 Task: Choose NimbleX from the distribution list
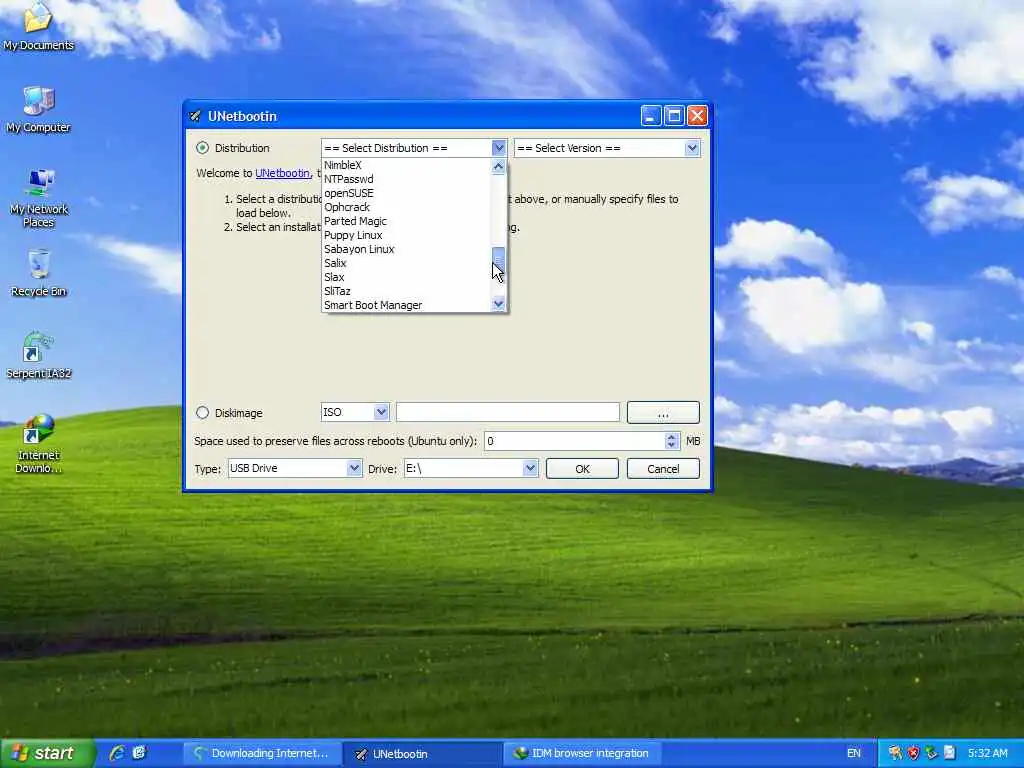[x=407, y=165]
